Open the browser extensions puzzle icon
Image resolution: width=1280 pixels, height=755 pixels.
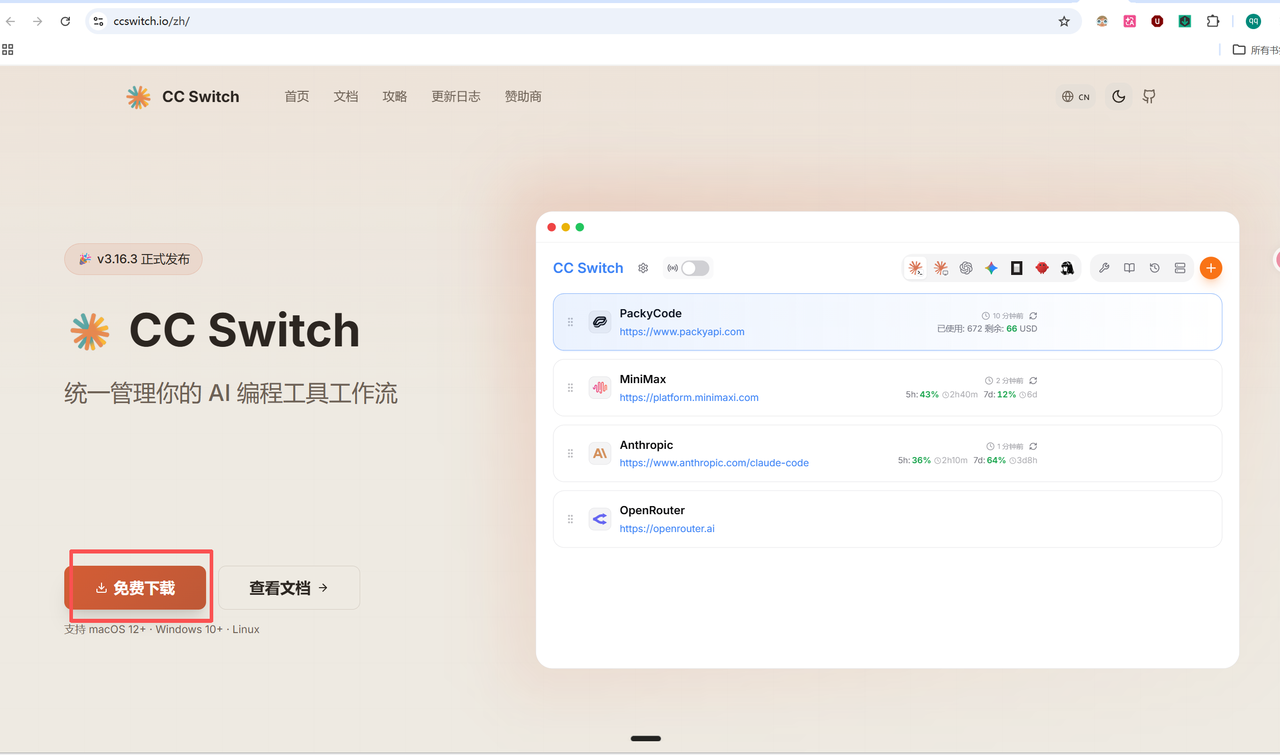(1213, 21)
